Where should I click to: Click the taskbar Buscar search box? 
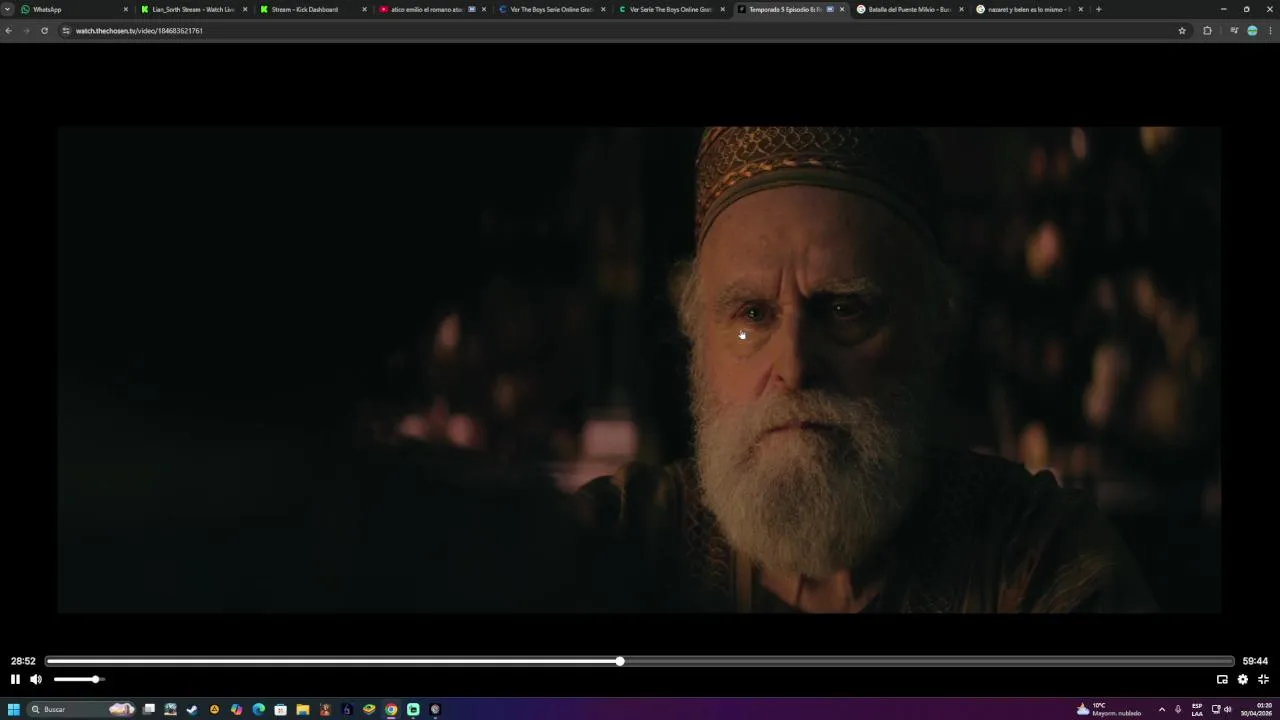(82, 709)
